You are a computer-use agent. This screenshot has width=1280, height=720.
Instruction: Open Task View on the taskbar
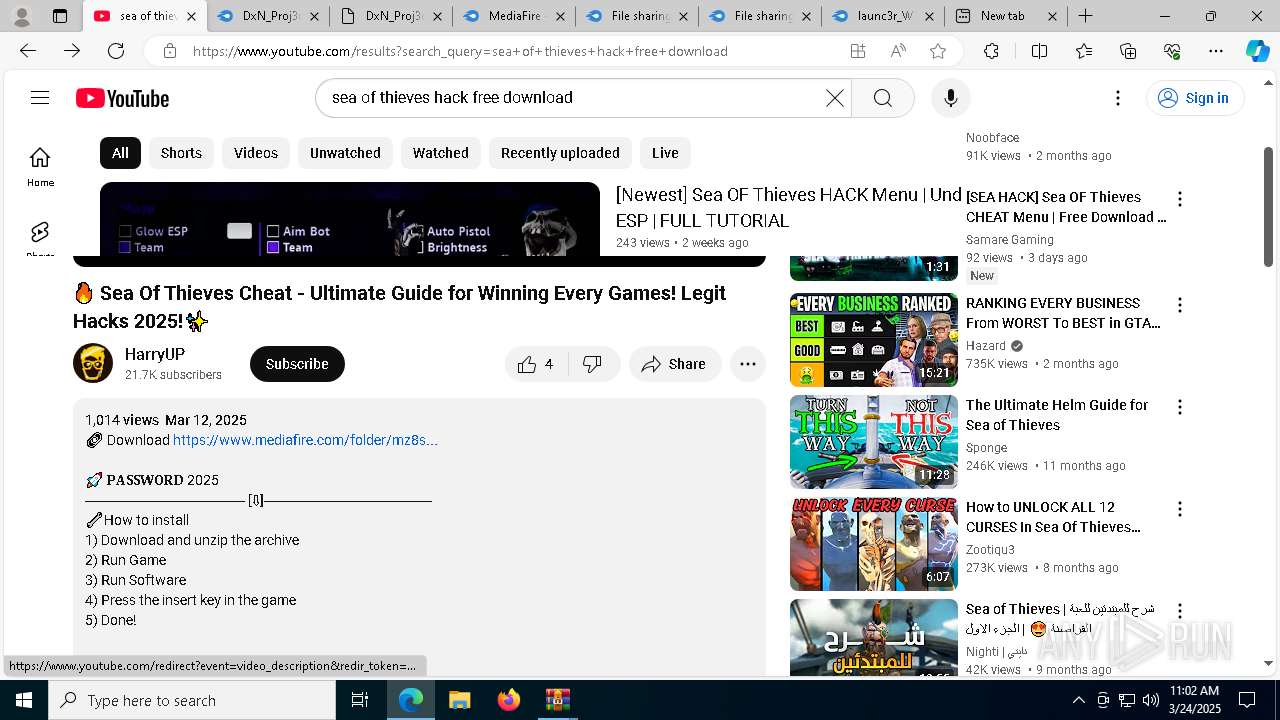(x=360, y=700)
